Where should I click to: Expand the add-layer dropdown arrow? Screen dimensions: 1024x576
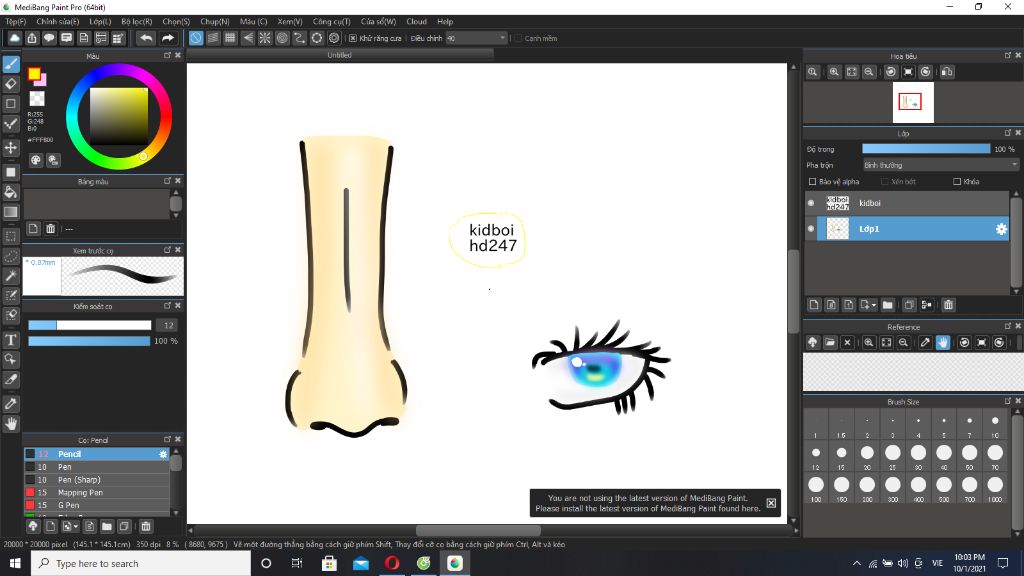click(874, 305)
